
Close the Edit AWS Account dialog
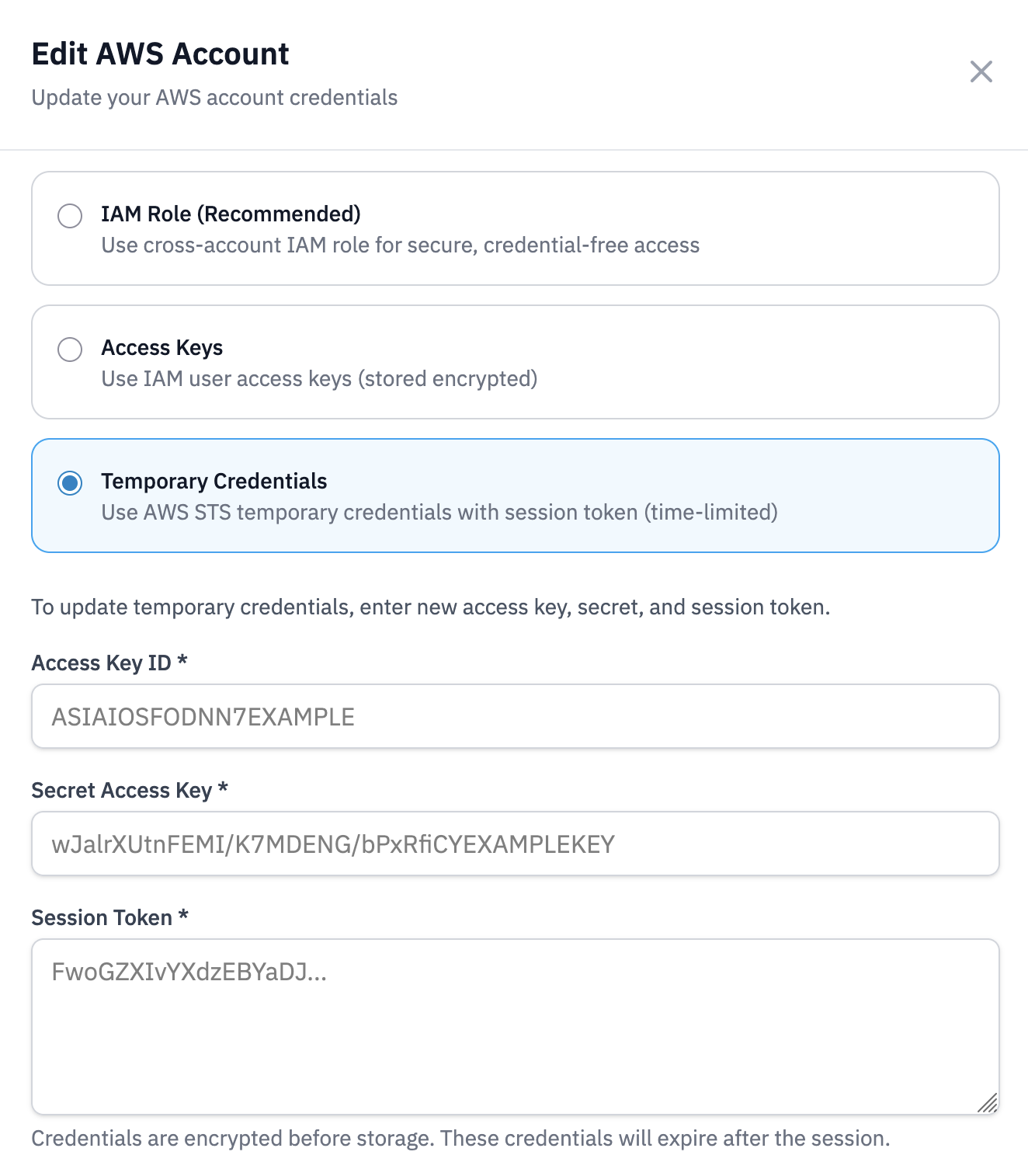tap(981, 71)
